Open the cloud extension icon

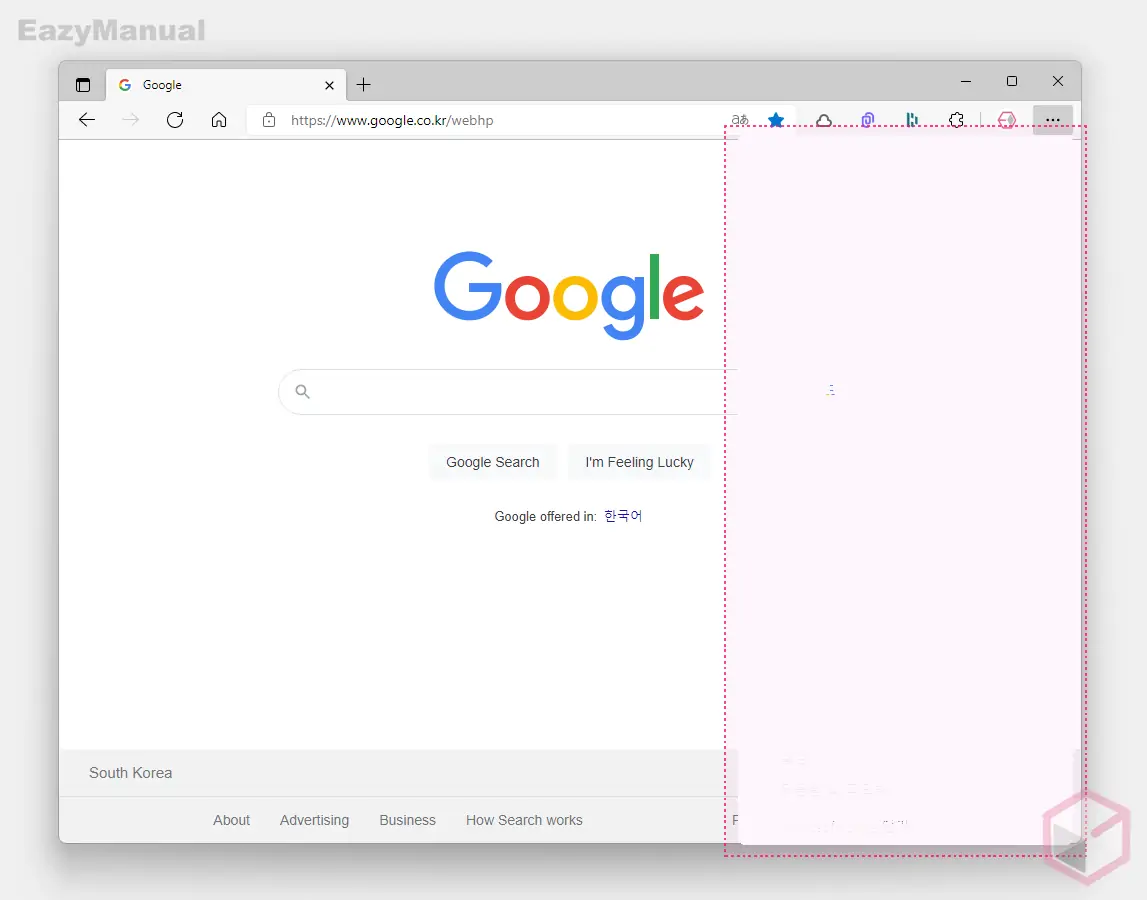[x=824, y=120]
